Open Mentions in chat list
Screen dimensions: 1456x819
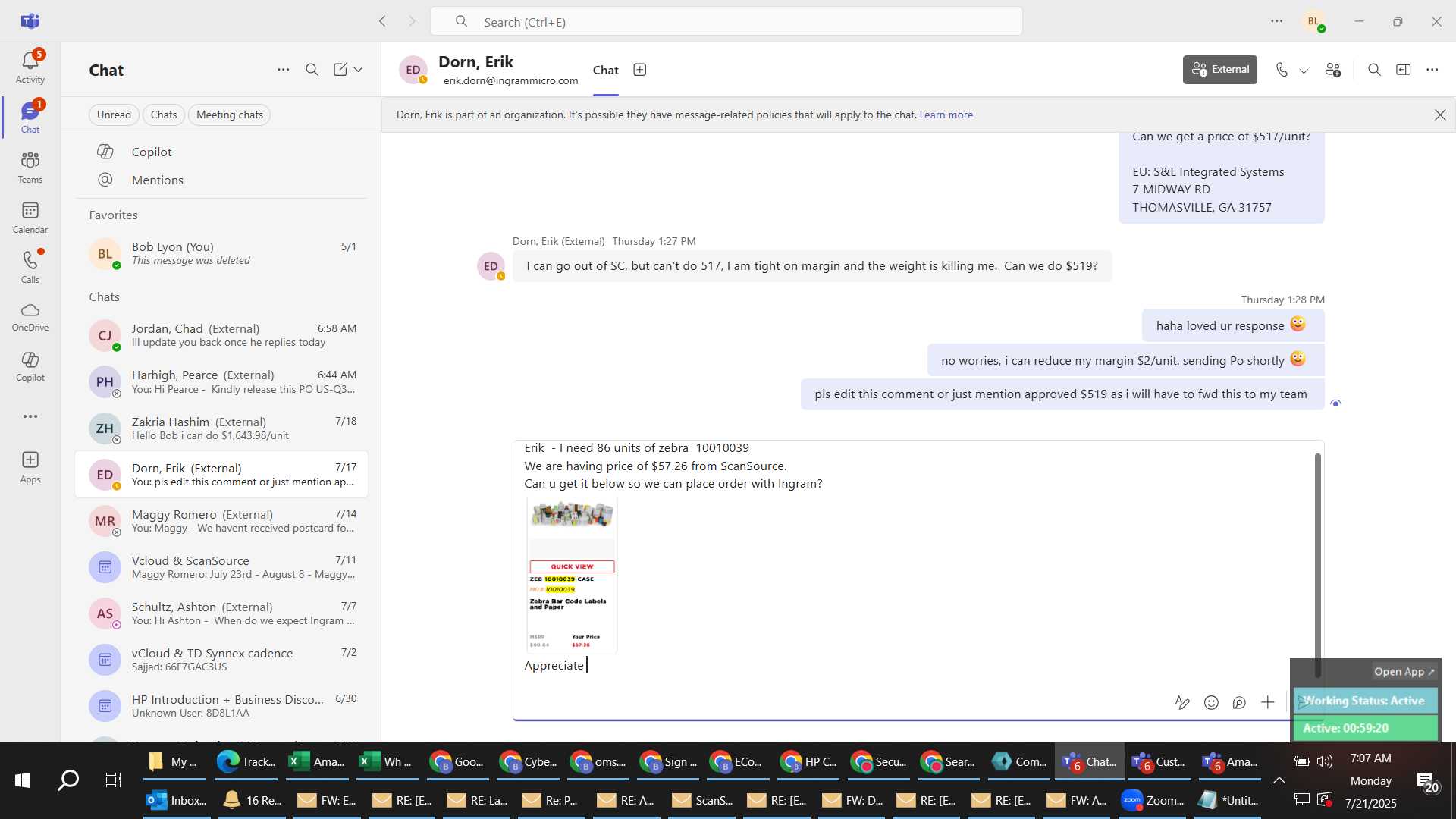(x=221, y=180)
